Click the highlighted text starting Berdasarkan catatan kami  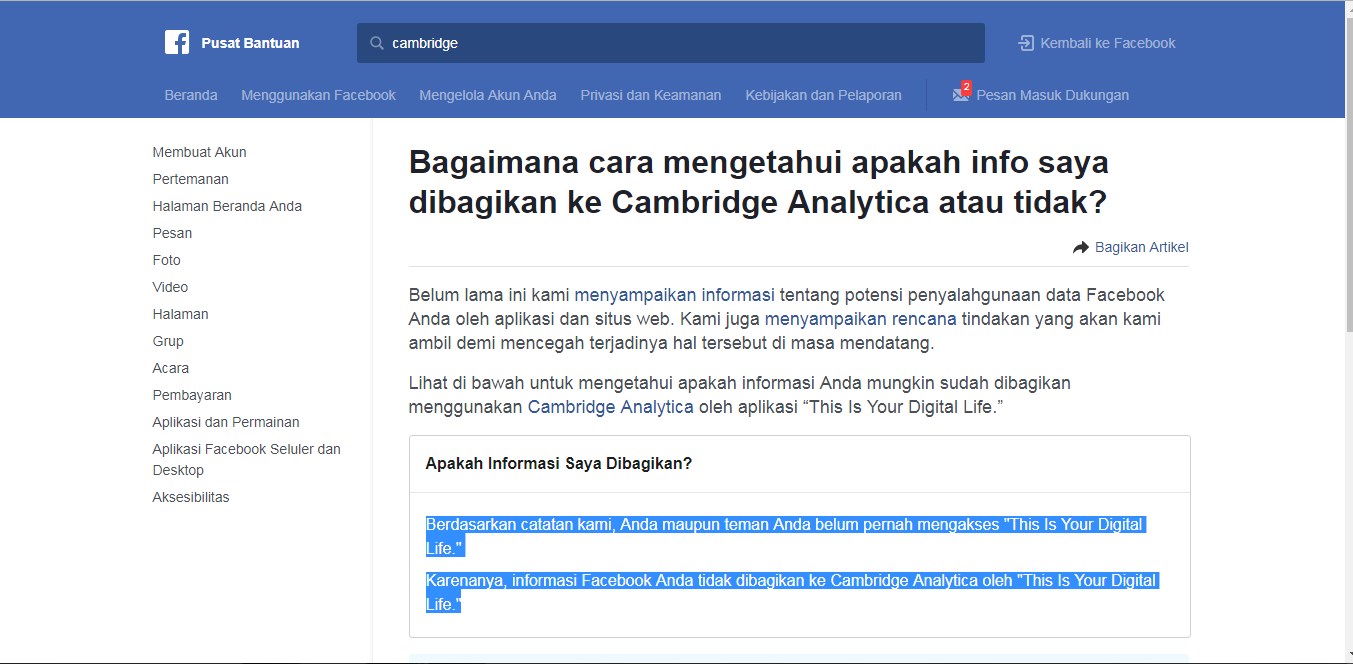click(785, 536)
